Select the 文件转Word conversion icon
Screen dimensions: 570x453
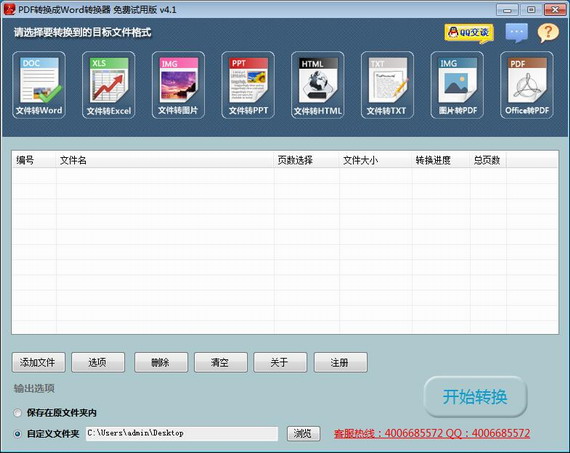click(x=39, y=85)
